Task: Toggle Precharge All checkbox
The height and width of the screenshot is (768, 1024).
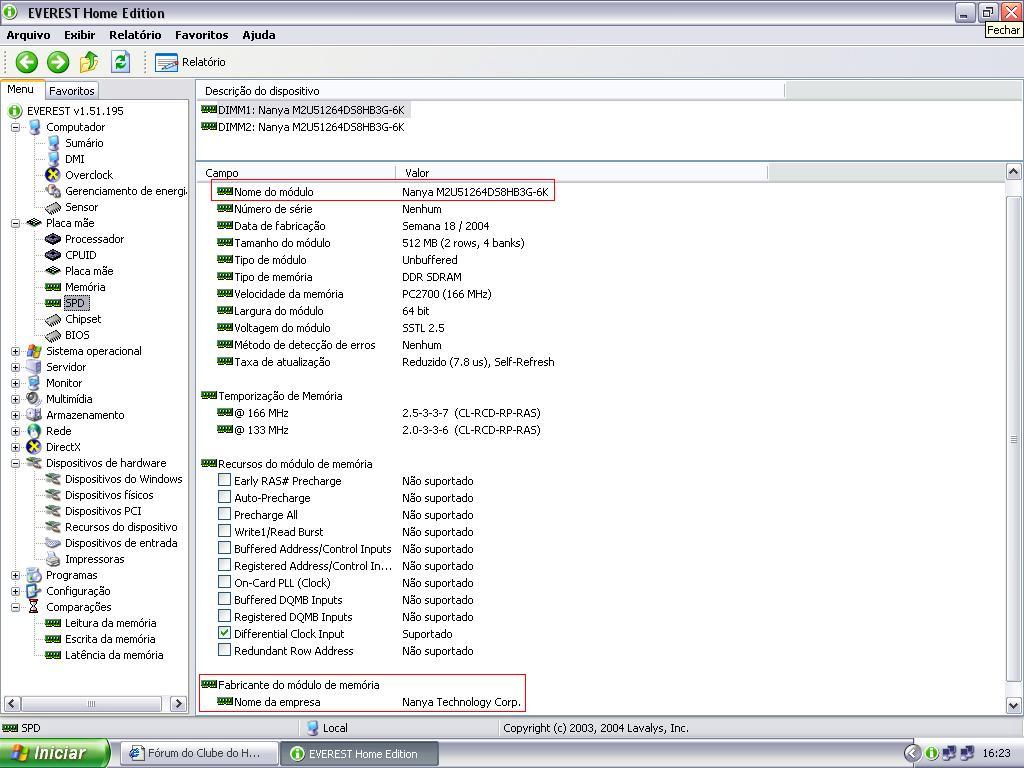Action: pos(224,514)
